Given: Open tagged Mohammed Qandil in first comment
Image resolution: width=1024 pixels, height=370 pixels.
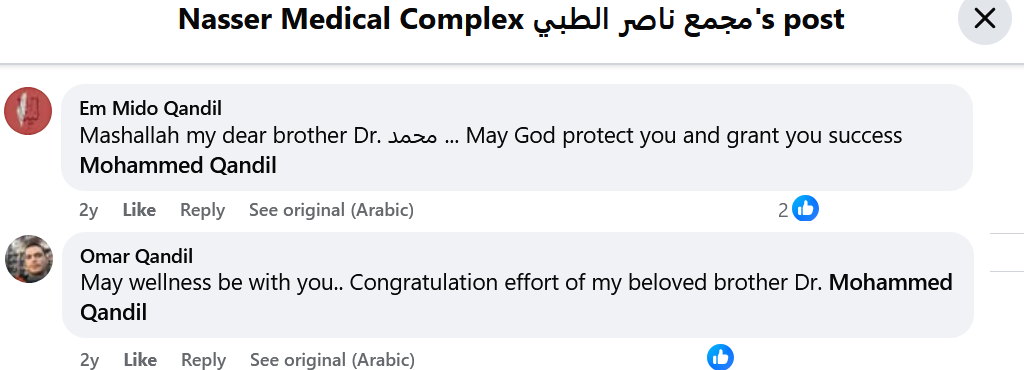Looking at the screenshot, I should coord(178,166).
